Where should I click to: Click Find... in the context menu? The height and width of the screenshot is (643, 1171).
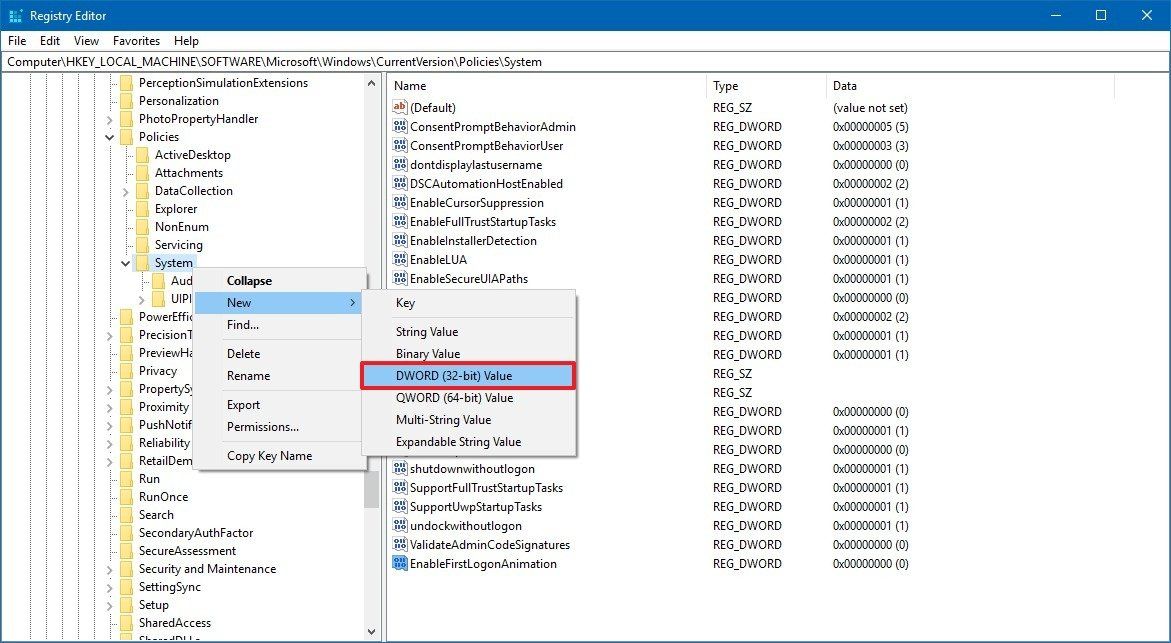tap(243, 325)
